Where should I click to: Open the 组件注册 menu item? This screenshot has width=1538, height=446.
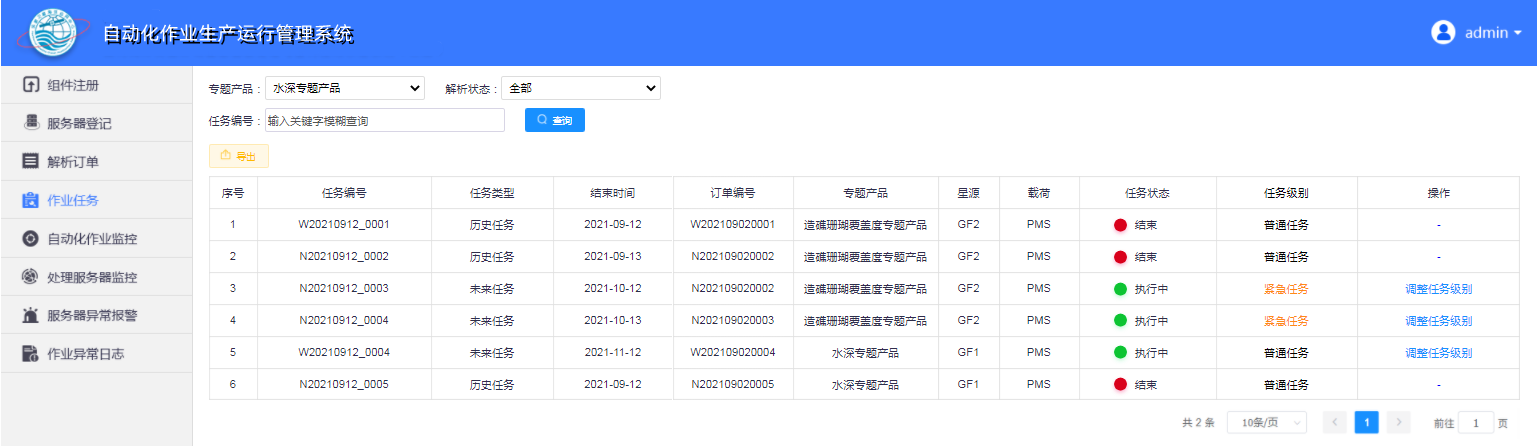pyautogui.click(x=96, y=85)
